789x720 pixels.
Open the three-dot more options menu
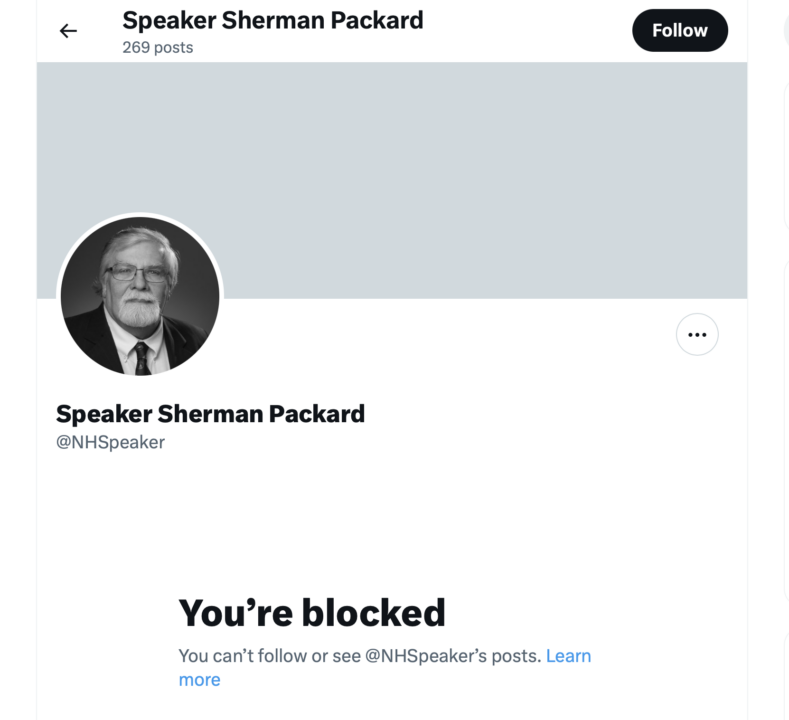[697, 335]
